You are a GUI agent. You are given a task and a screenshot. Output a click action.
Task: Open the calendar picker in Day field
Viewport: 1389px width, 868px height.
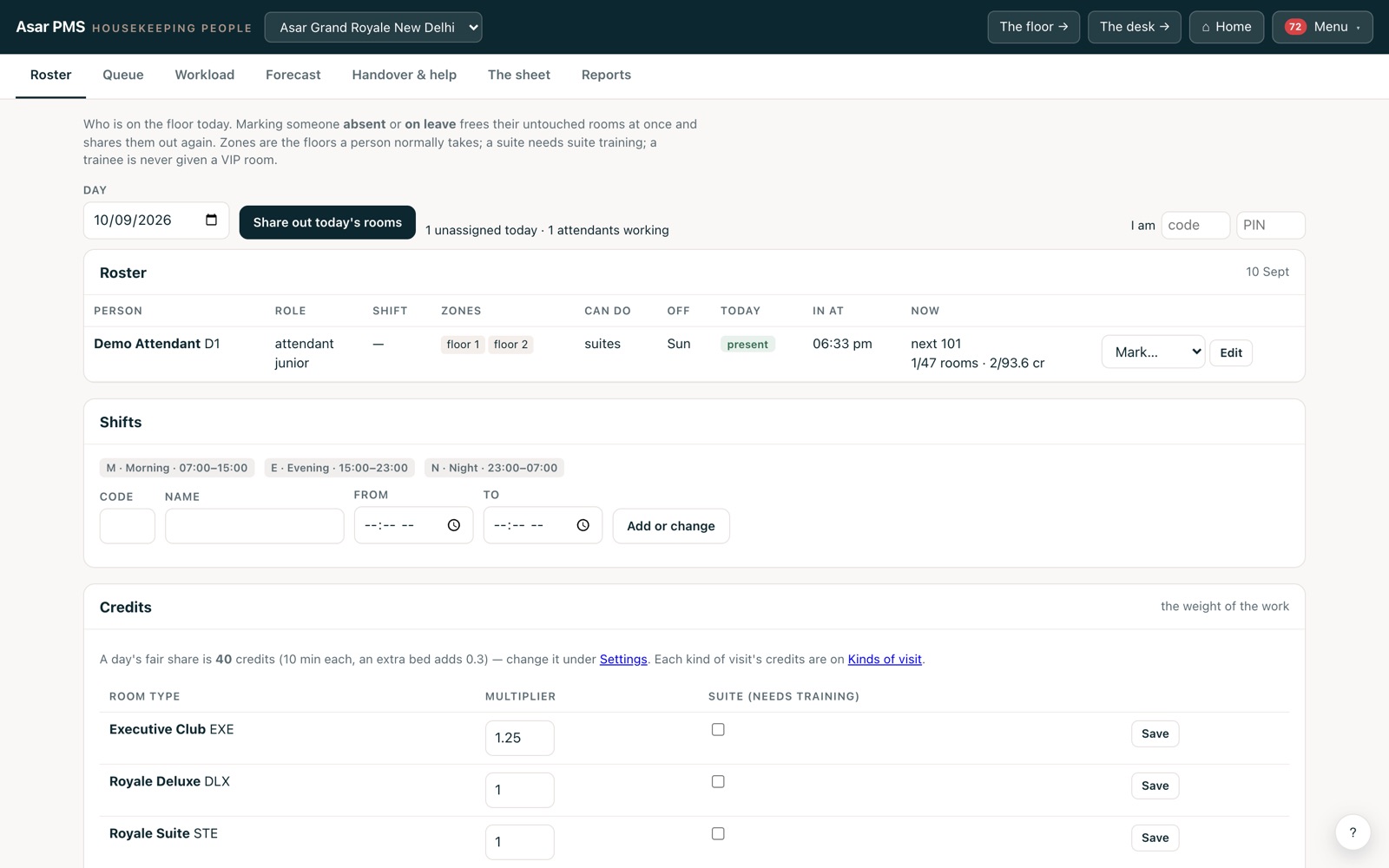pos(211,220)
